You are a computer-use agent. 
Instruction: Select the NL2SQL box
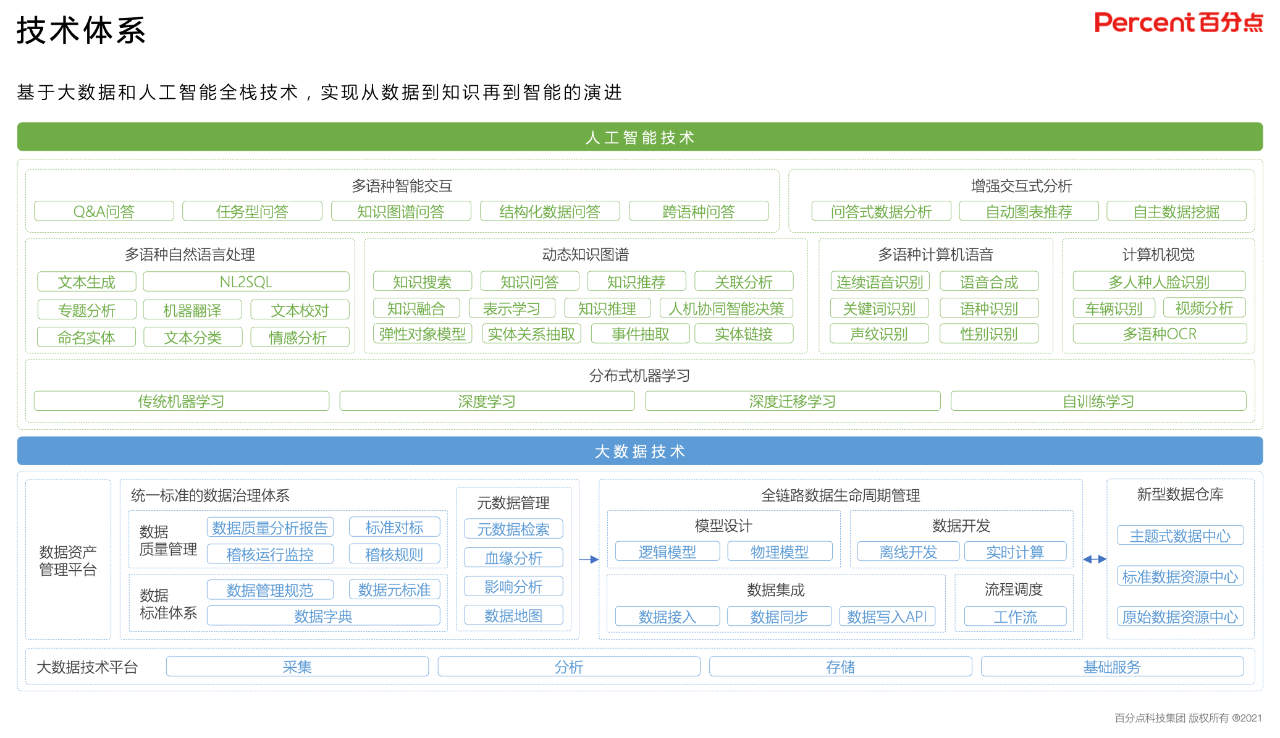(x=246, y=282)
